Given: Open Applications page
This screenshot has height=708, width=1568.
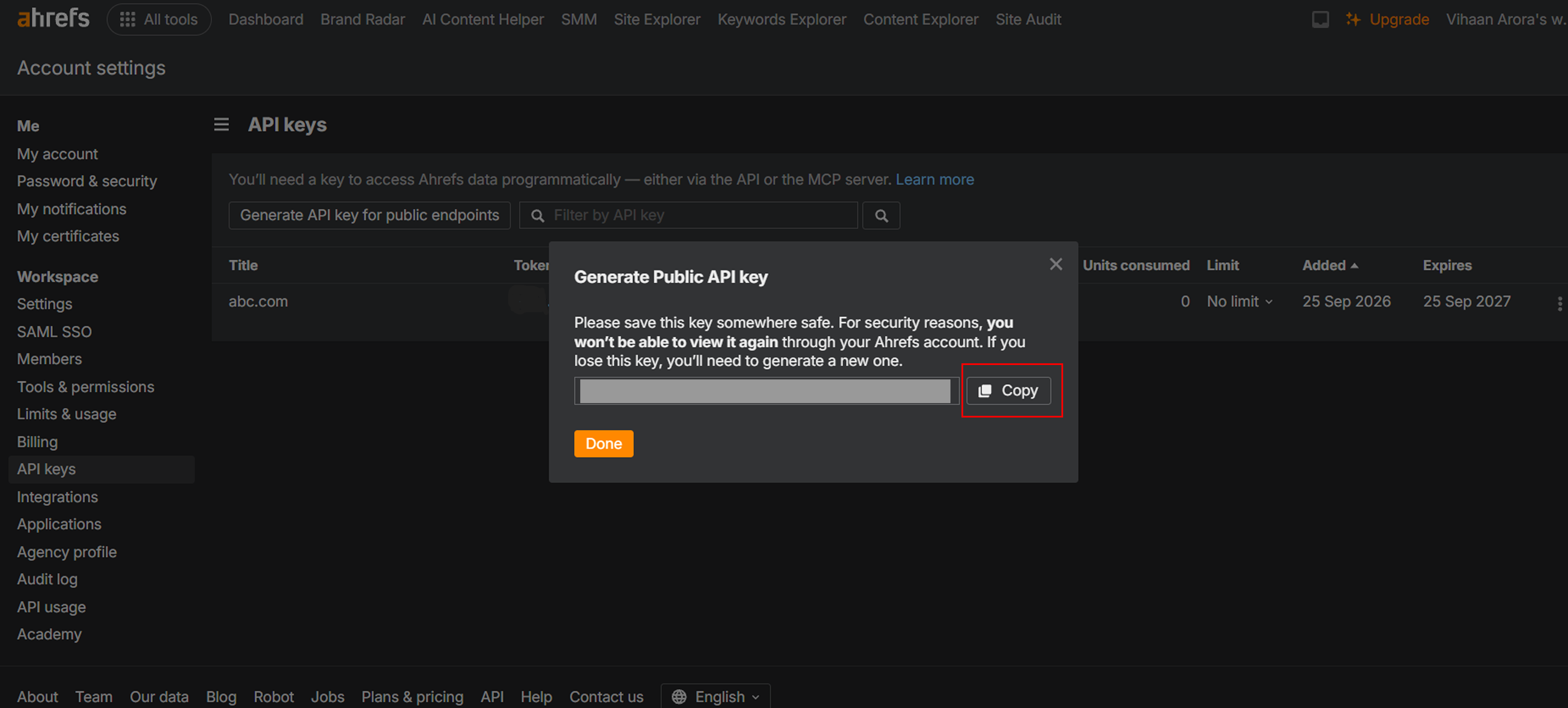Looking at the screenshot, I should point(59,524).
